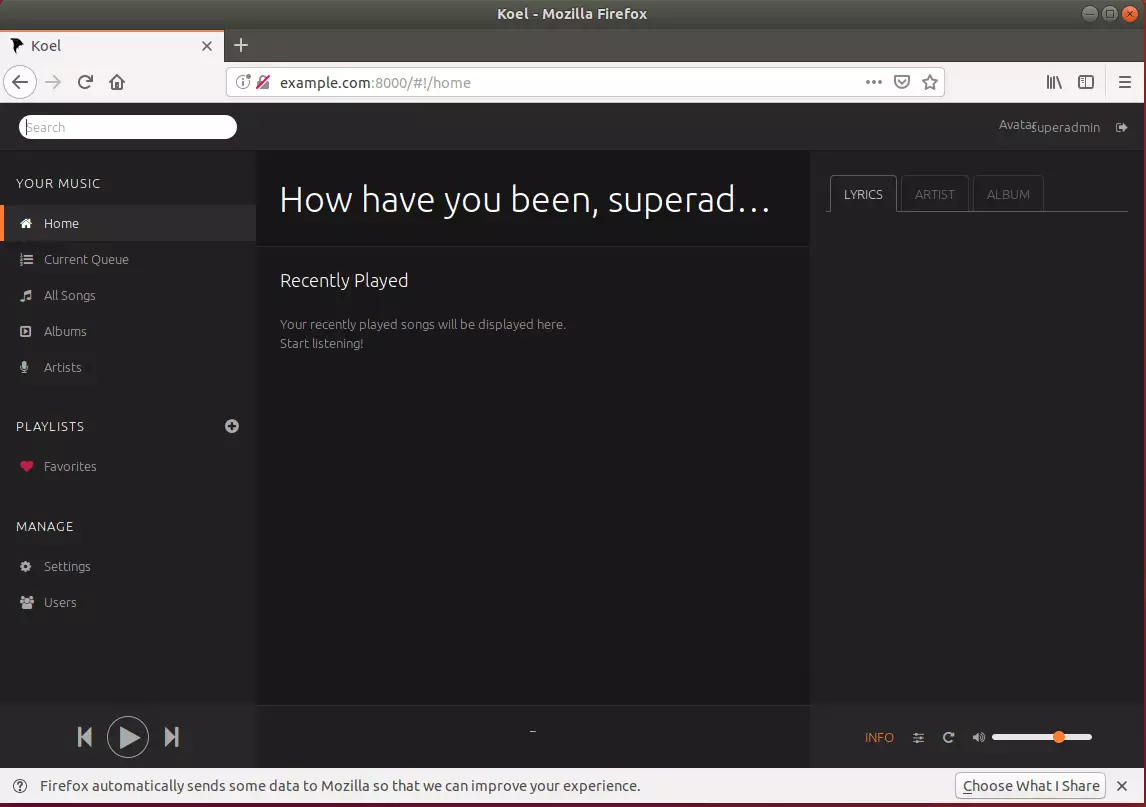Open the superadmin profile link
This screenshot has width=1146, height=807.
pos(1066,127)
